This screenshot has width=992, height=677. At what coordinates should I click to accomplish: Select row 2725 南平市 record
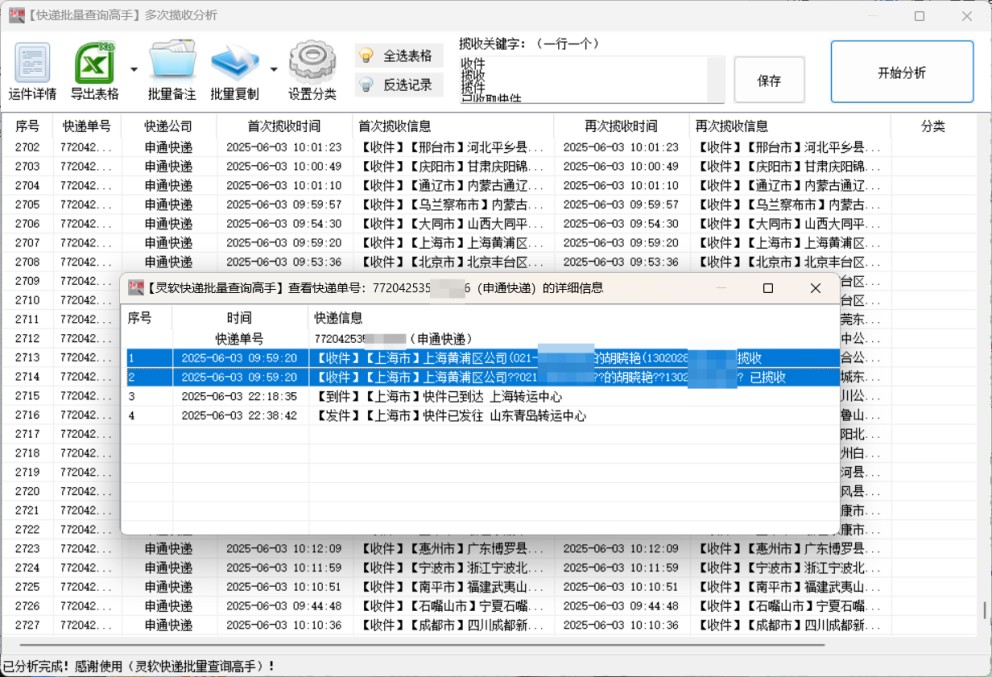(x=489, y=587)
